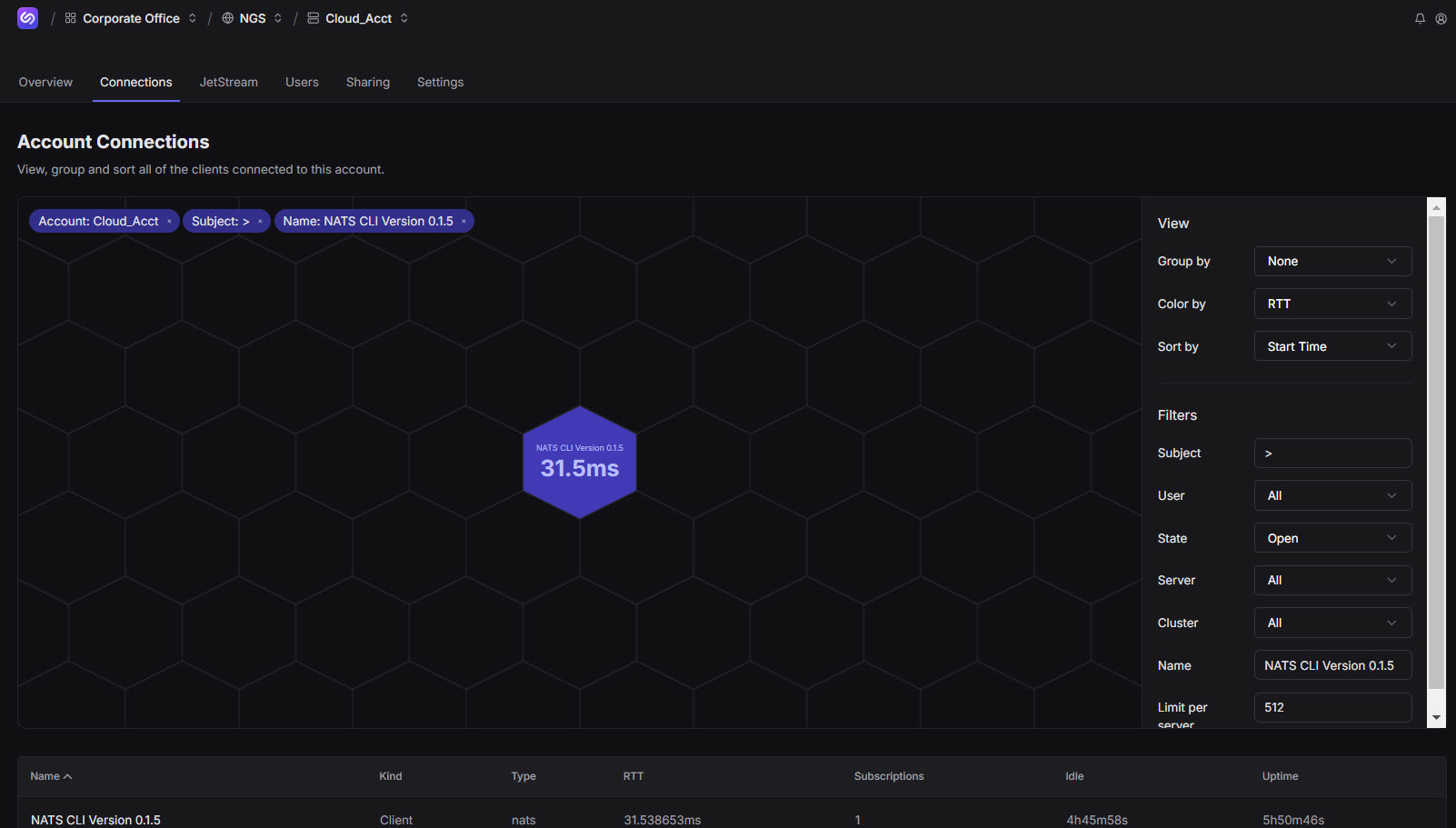Screen dimensions: 1456x828
Task: Click the Subject filter input field
Action: pyautogui.click(x=1332, y=453)
